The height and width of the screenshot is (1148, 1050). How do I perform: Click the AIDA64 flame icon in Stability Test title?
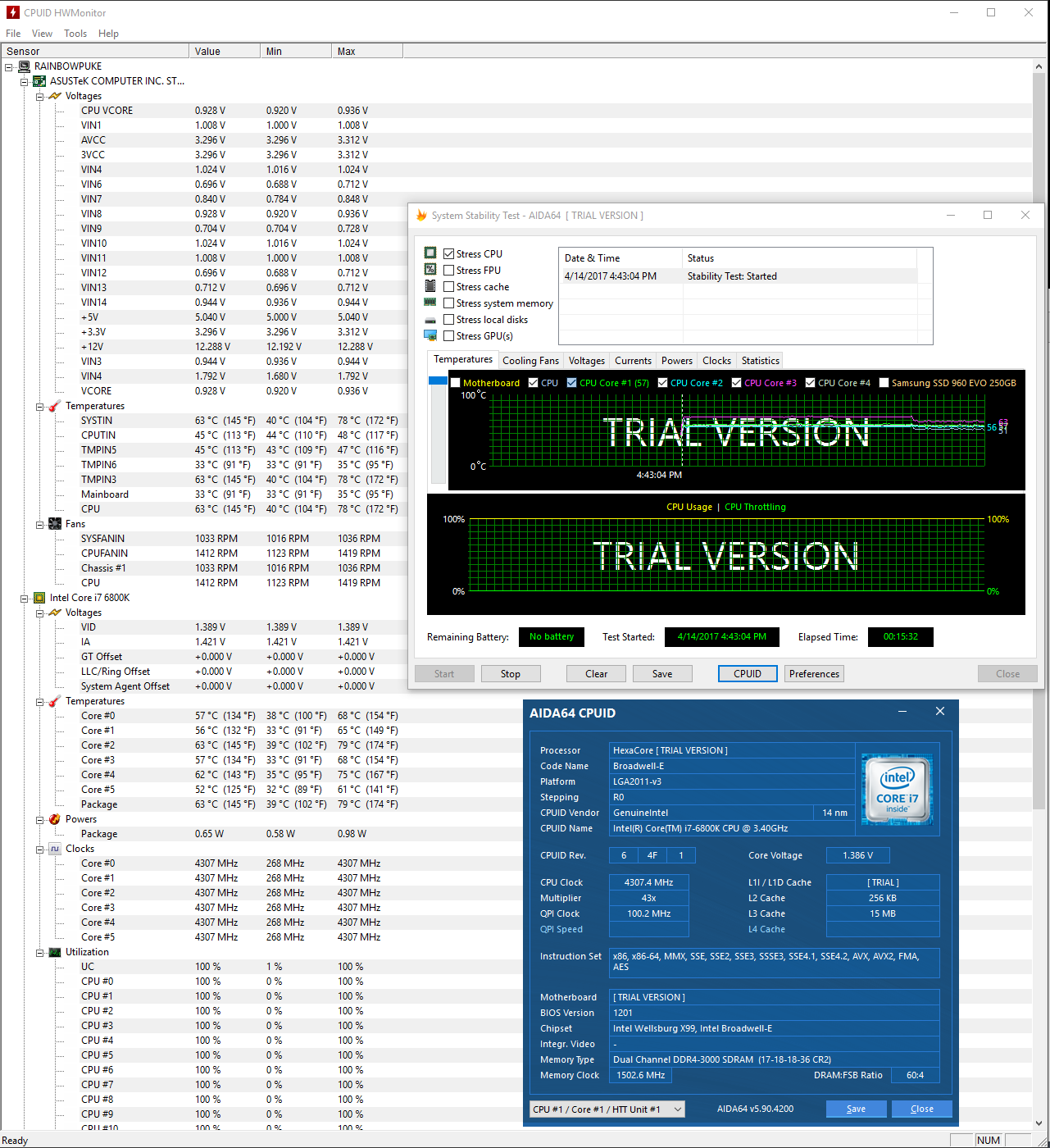click(421, 215)
